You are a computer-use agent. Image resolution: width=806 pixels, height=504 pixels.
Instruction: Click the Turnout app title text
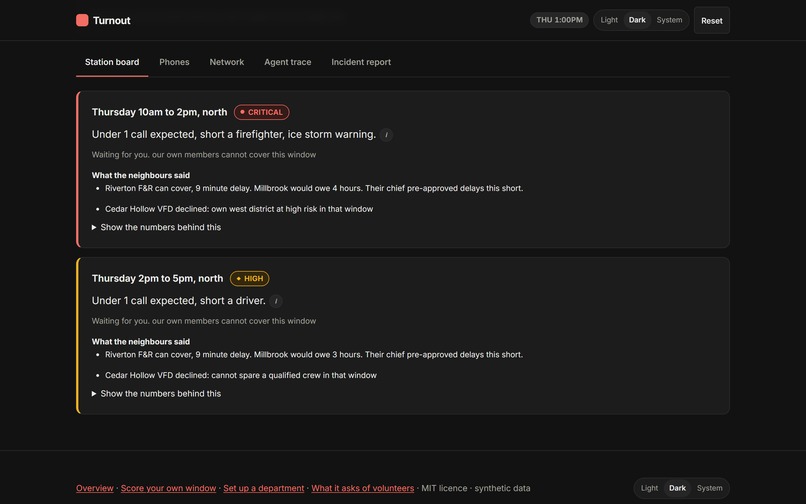coord(112,21)
